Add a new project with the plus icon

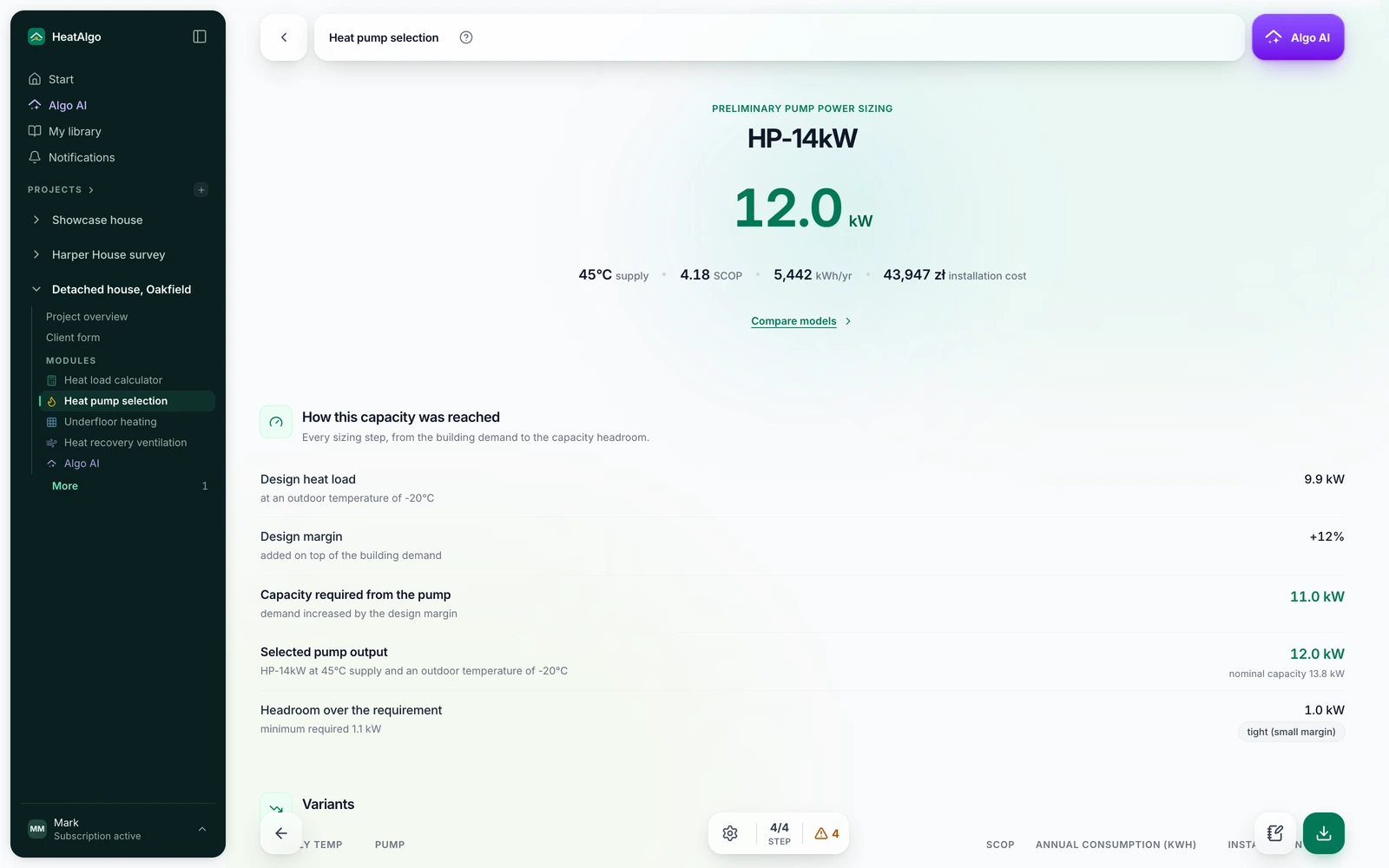[201, 190]
